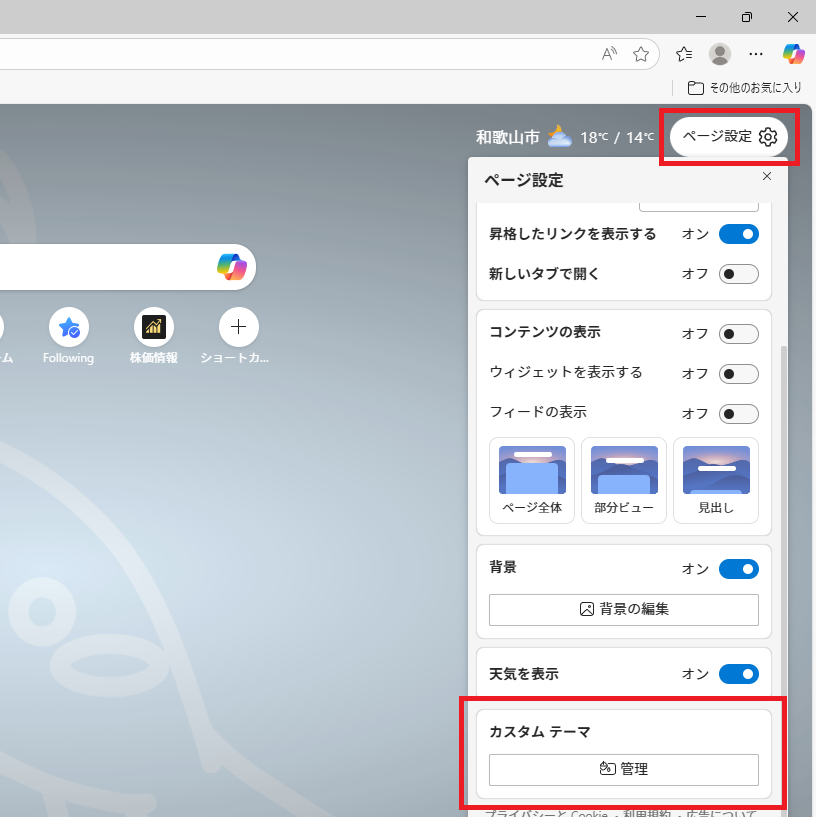This screenshot has width=816, height=817.
Task: Toggle 天気を表示 switch off
Action: click(x=738, y=674)
